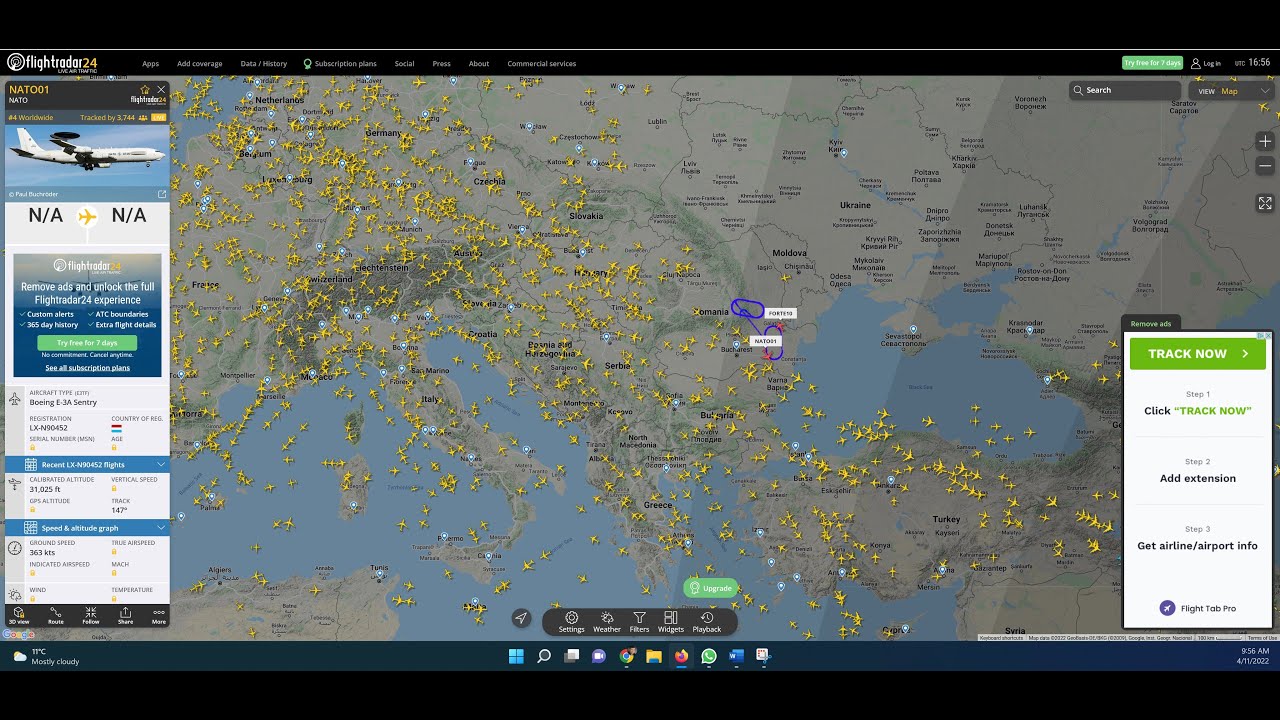This screenshot has height=720, width=1280.
Task: Open the Weather layer options
Action: (x=607, y=622)
